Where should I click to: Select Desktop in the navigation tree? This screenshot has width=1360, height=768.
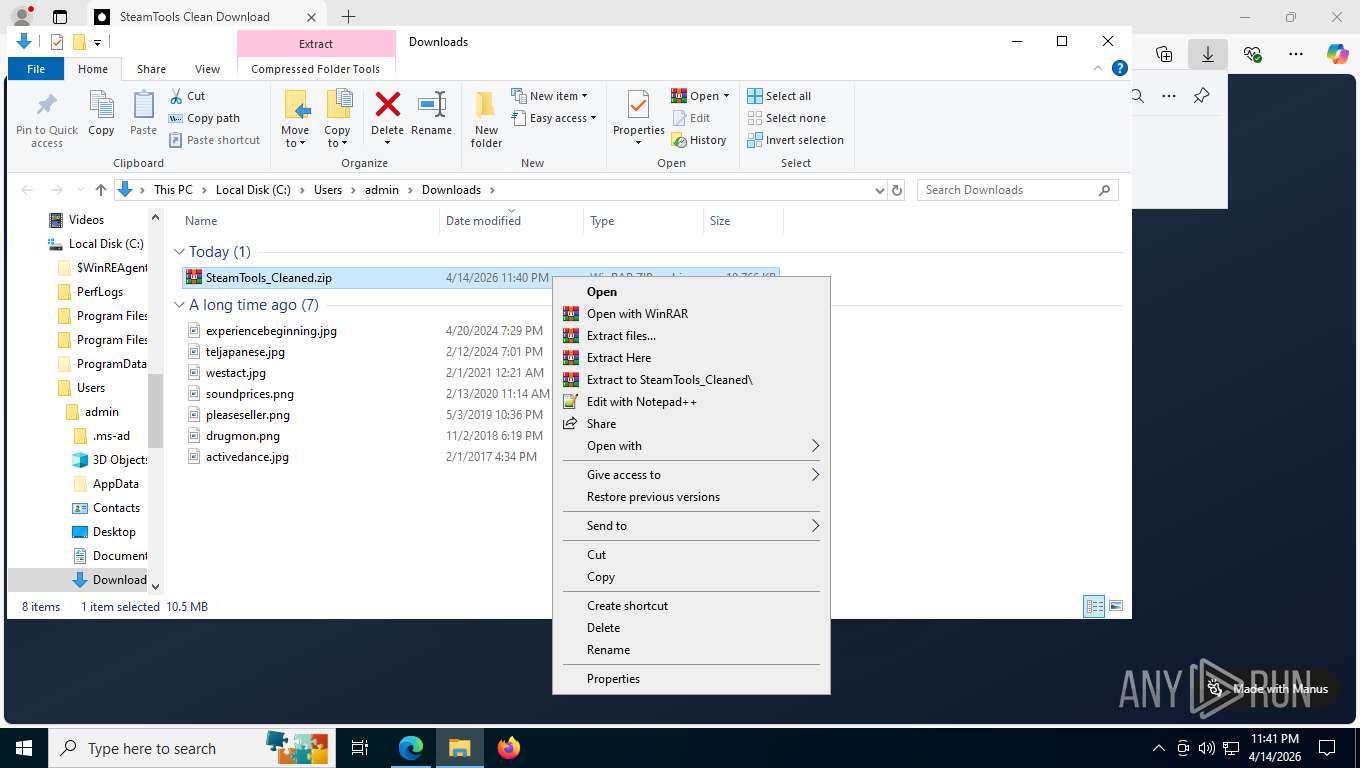114,532
